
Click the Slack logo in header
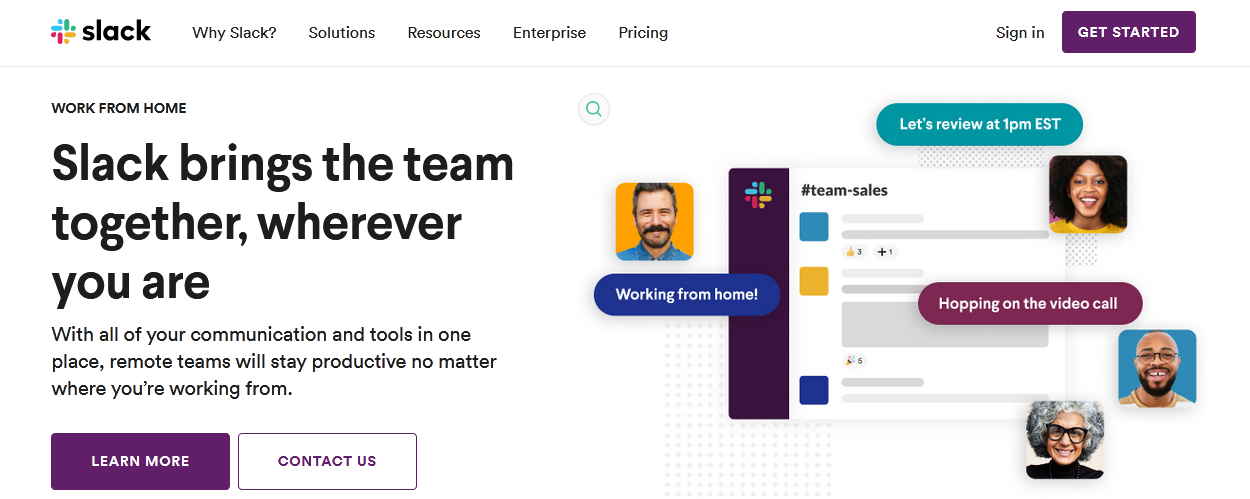click(x=101, y=32)
